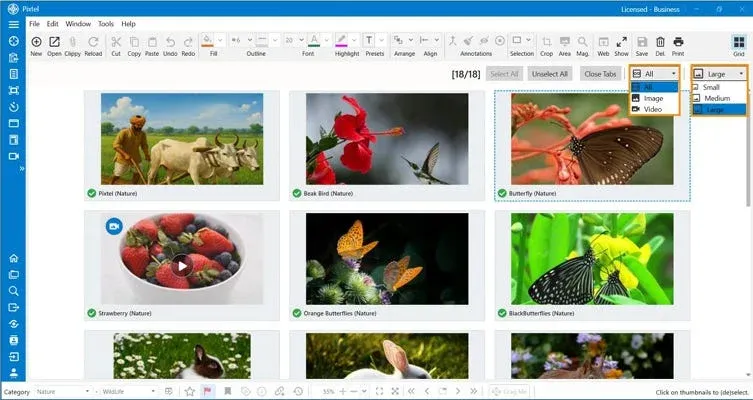
Task: Deselect the BlackButterflies (Nature) check mark
Action: pyautogui.click(x=502, y=313)
